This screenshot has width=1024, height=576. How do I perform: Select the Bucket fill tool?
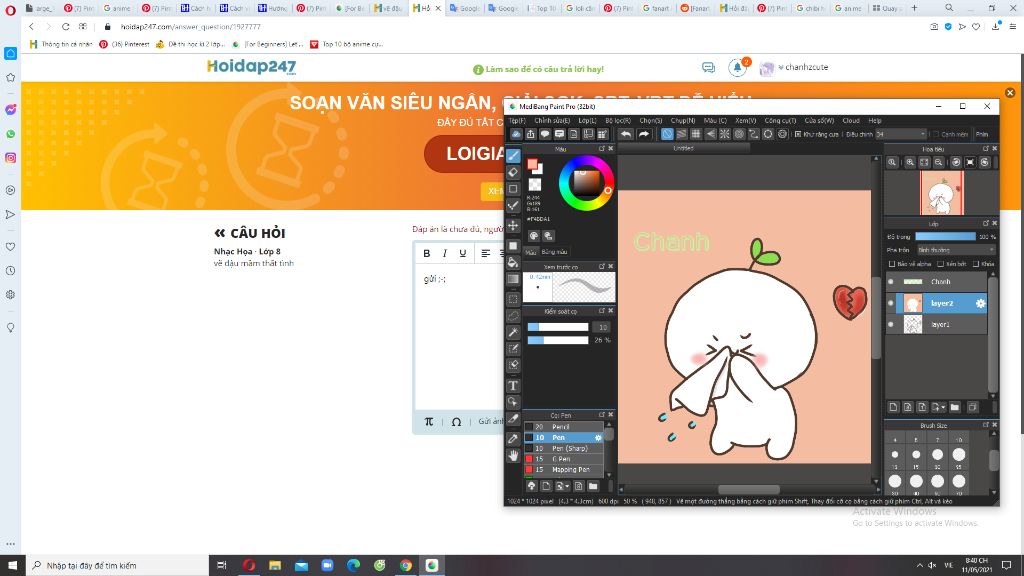[x=513, y=262]
